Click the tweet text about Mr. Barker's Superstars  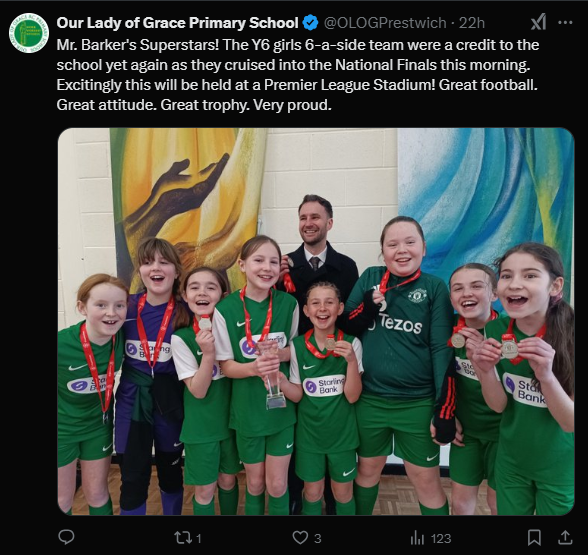pyautogui.click(x=298, y=75)
